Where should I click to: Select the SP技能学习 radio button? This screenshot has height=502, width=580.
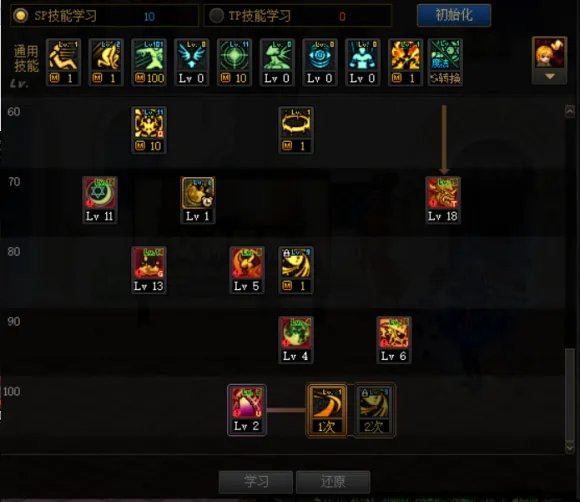coord(20,16)
